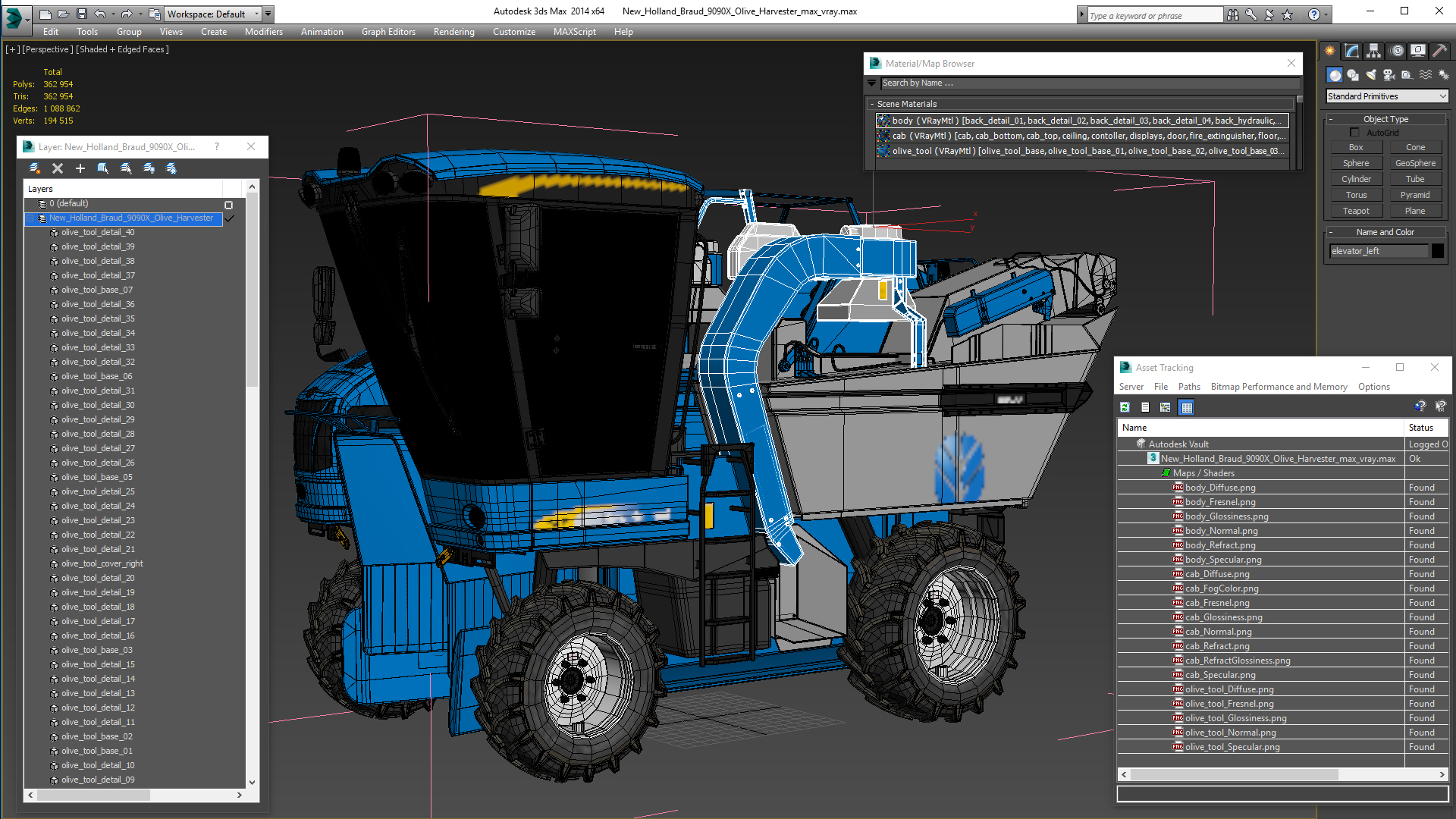Open the Modify command panel tab
1456x819 pixels.
coord(1352,51)
